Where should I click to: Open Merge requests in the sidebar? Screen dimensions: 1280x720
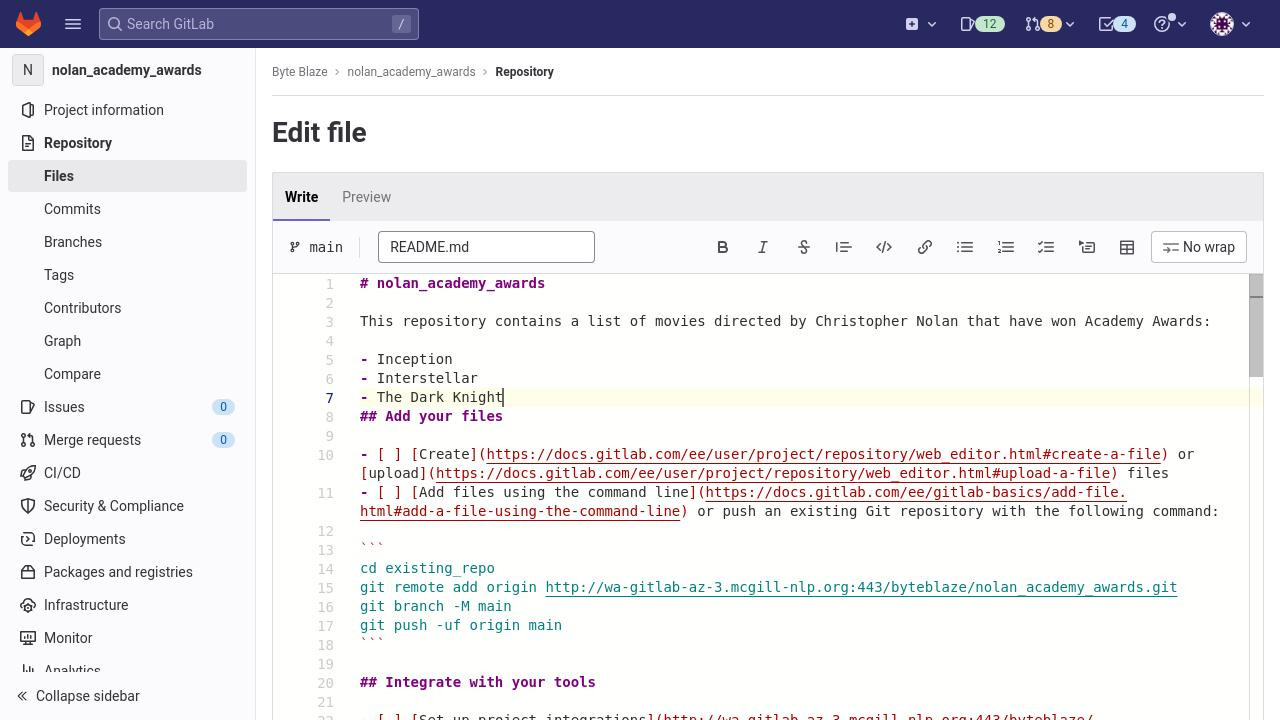[x=127, y=440]
